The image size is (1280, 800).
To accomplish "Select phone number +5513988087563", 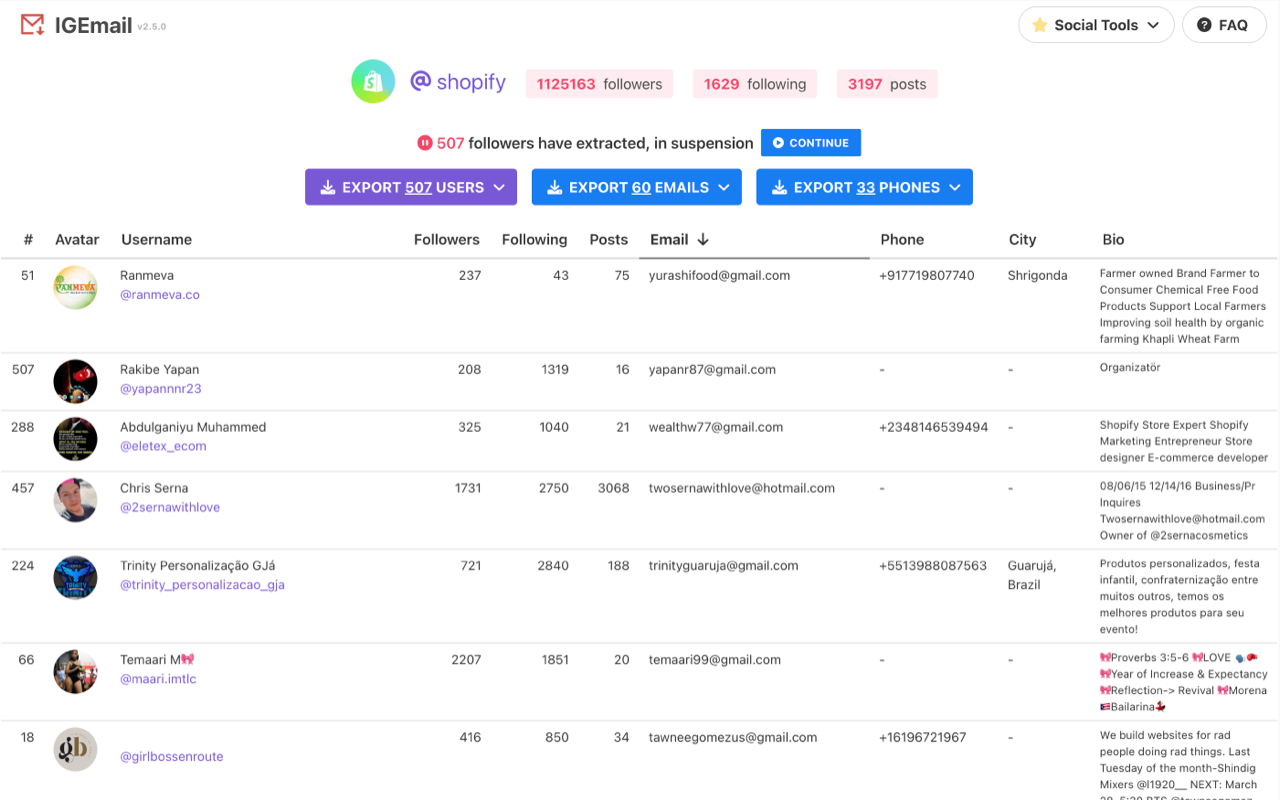I will pyautogui.click(x=933, y=565).
